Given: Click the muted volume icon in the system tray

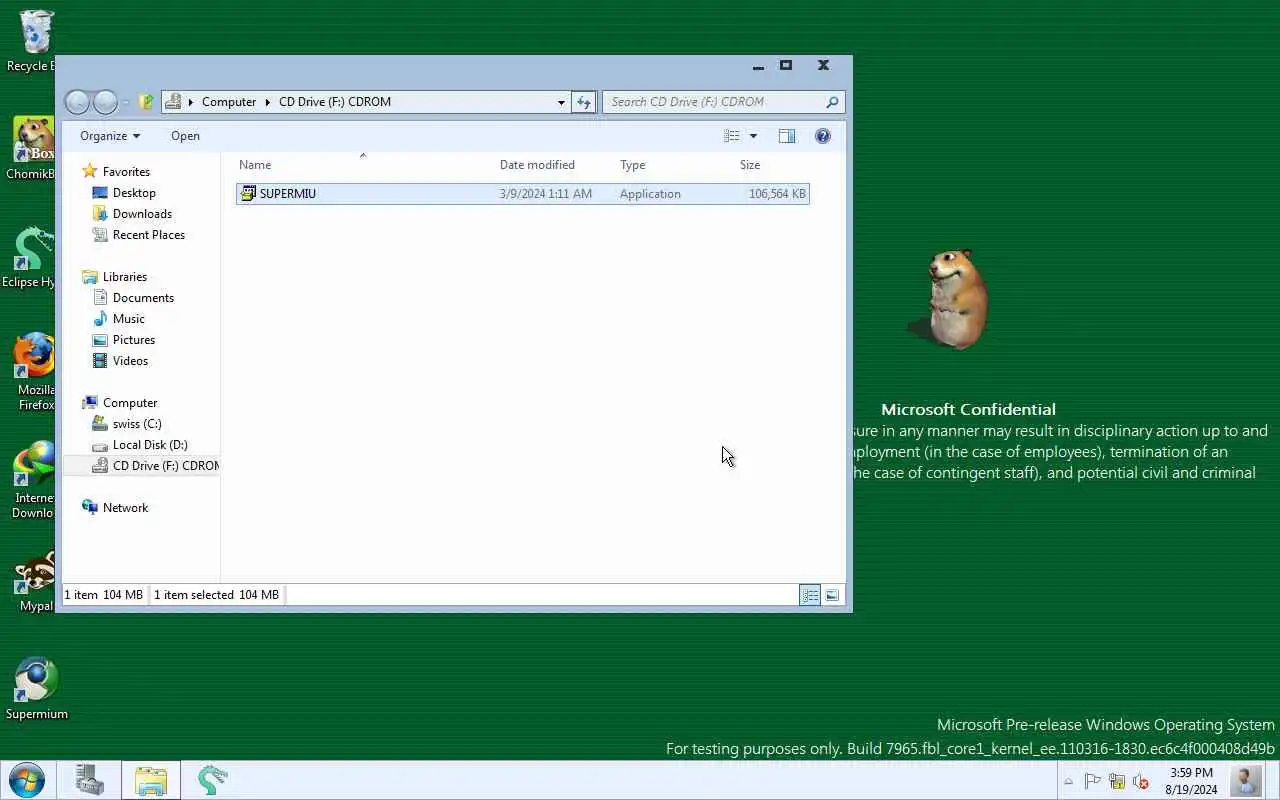Looking at the screenshot, I should (x=1141, y=782).
